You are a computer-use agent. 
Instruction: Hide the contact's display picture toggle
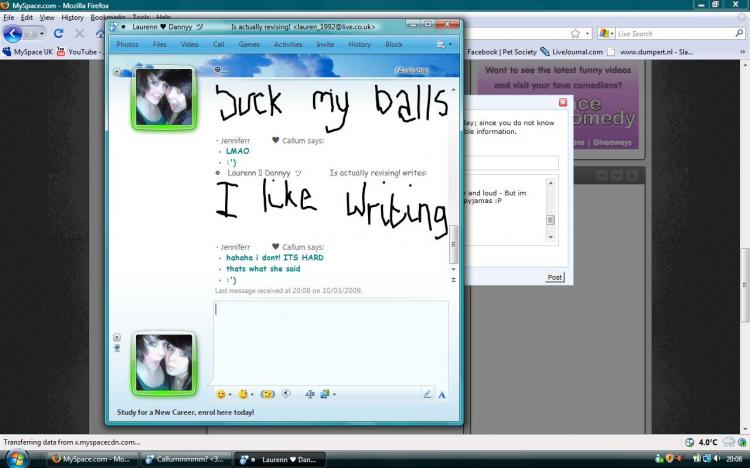pyautogui.click(x=117, y=72)
